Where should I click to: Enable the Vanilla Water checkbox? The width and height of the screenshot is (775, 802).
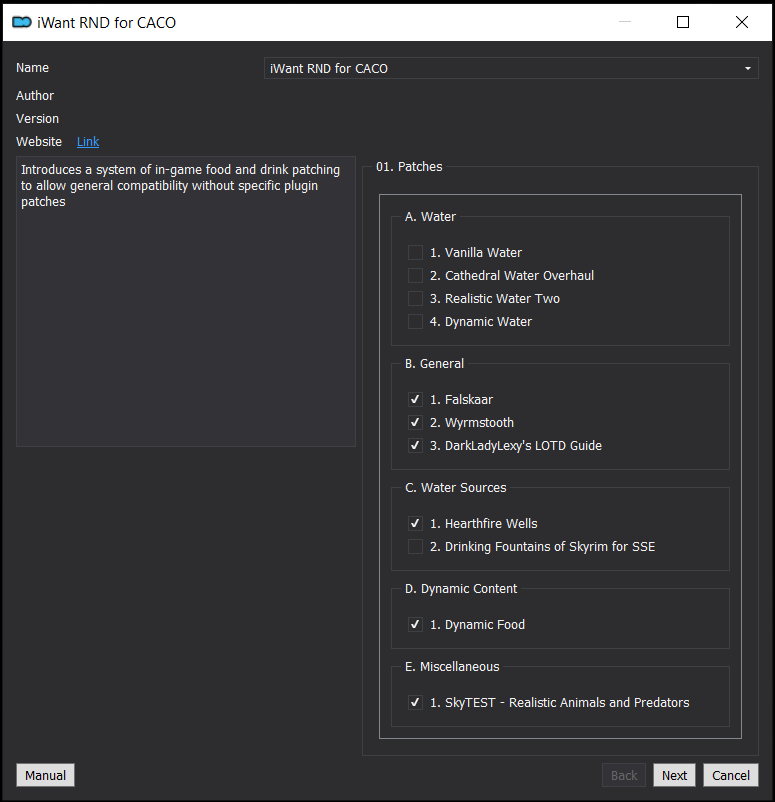(415, 253)
